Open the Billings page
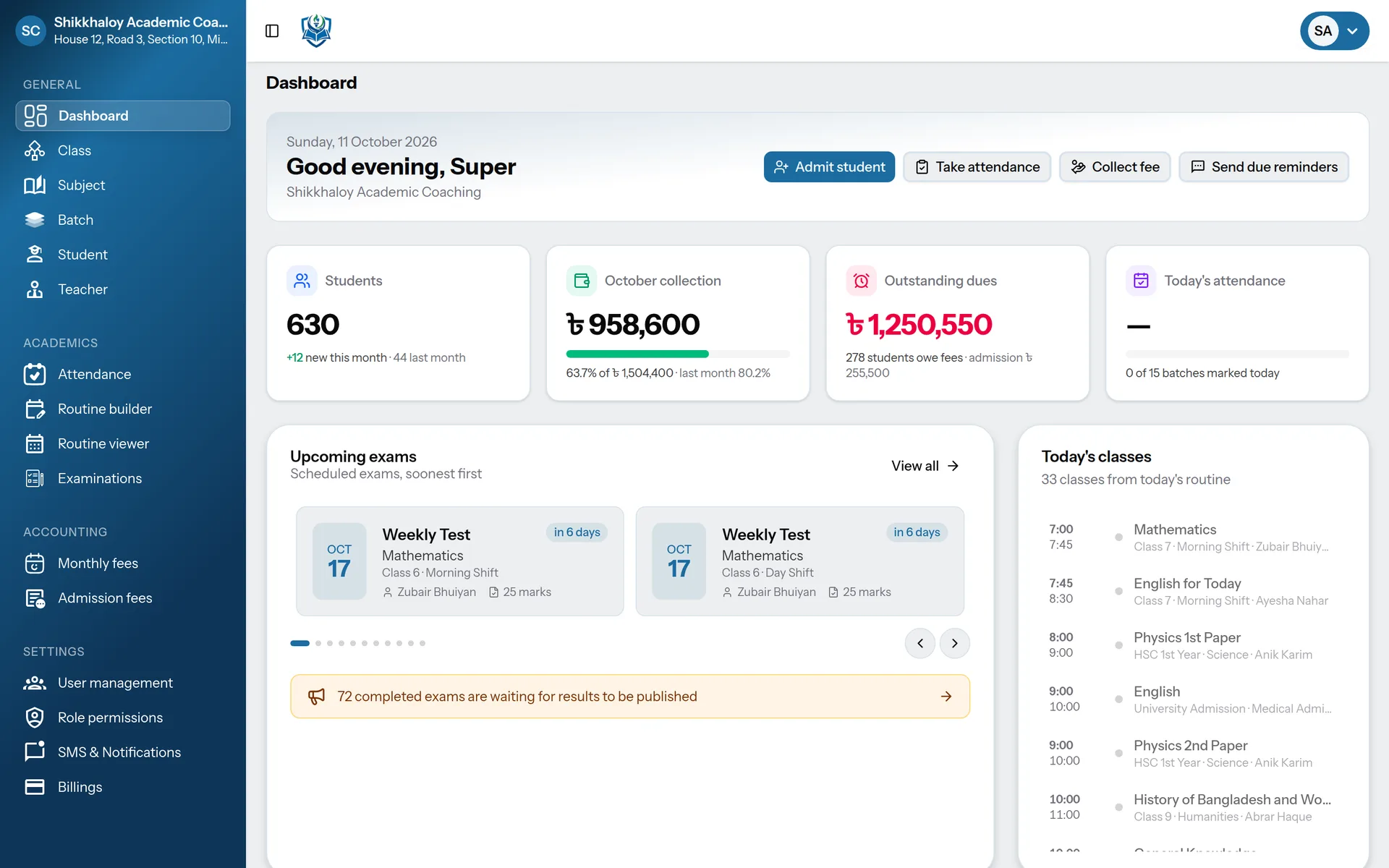The width and height of the screenshot is (1389, 868). click(x=123, y=787)
